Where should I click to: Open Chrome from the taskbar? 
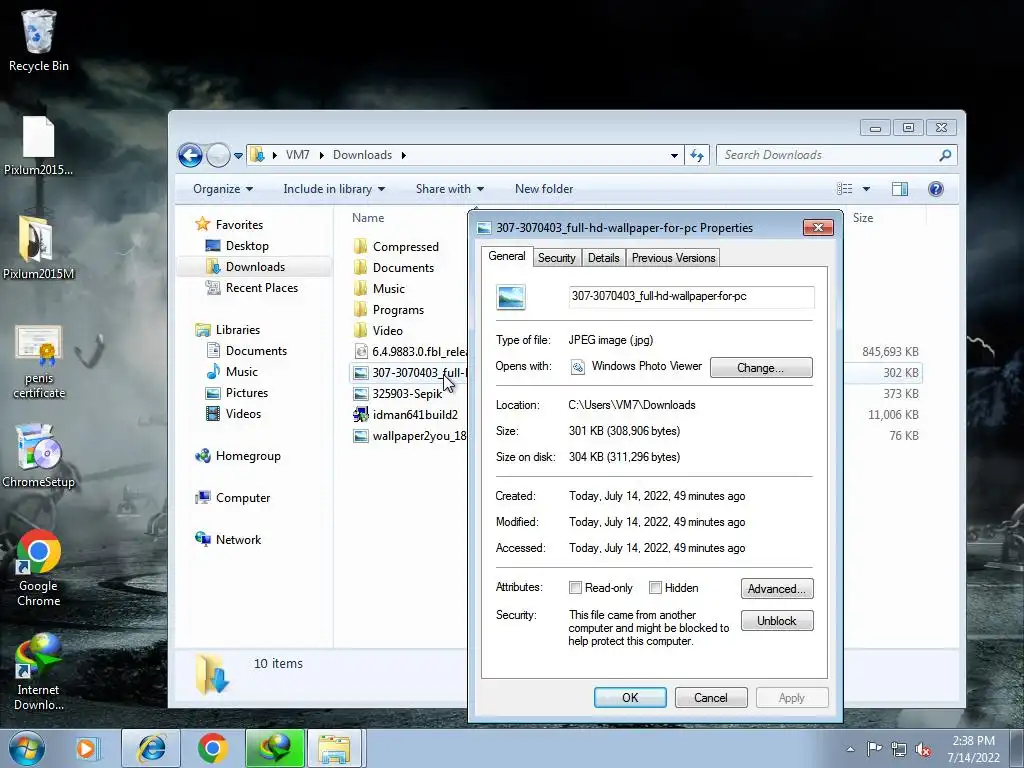point(212,748)
